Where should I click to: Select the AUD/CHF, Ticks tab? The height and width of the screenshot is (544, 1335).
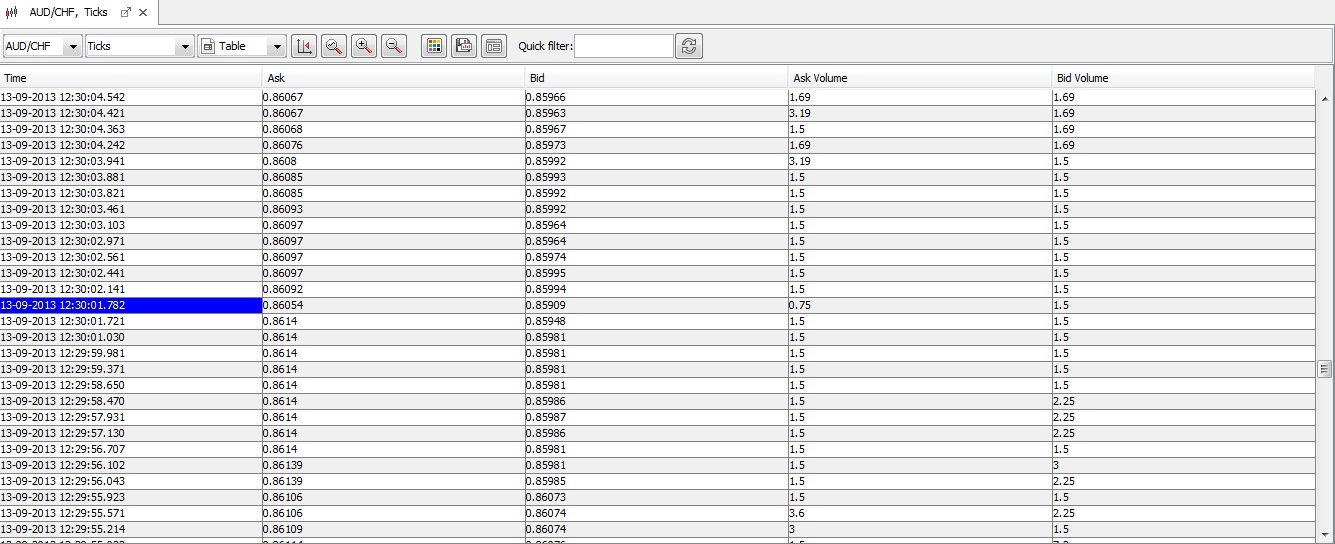pos(68,13)
